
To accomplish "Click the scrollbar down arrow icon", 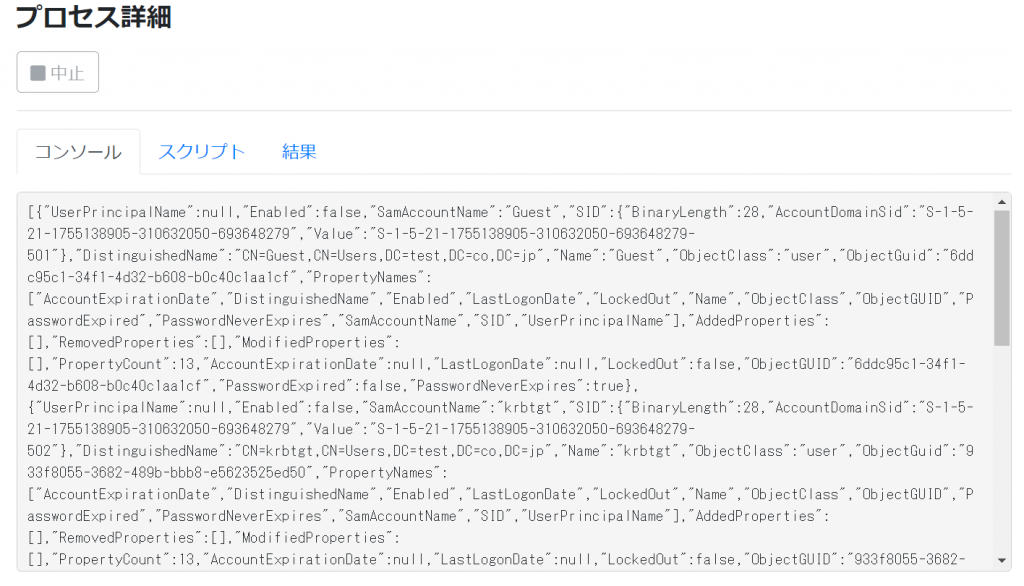I will [x=1003, y=563].
